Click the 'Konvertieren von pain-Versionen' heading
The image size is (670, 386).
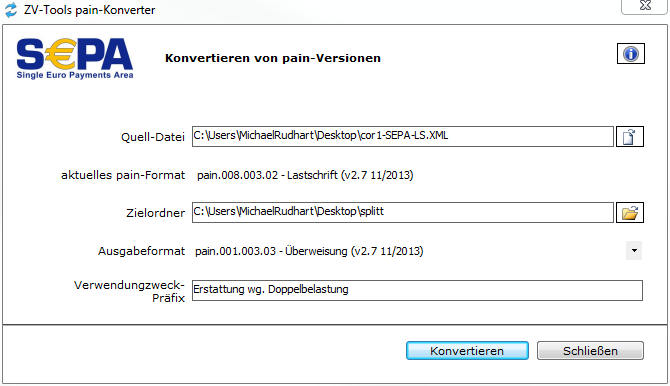[273, 58]
